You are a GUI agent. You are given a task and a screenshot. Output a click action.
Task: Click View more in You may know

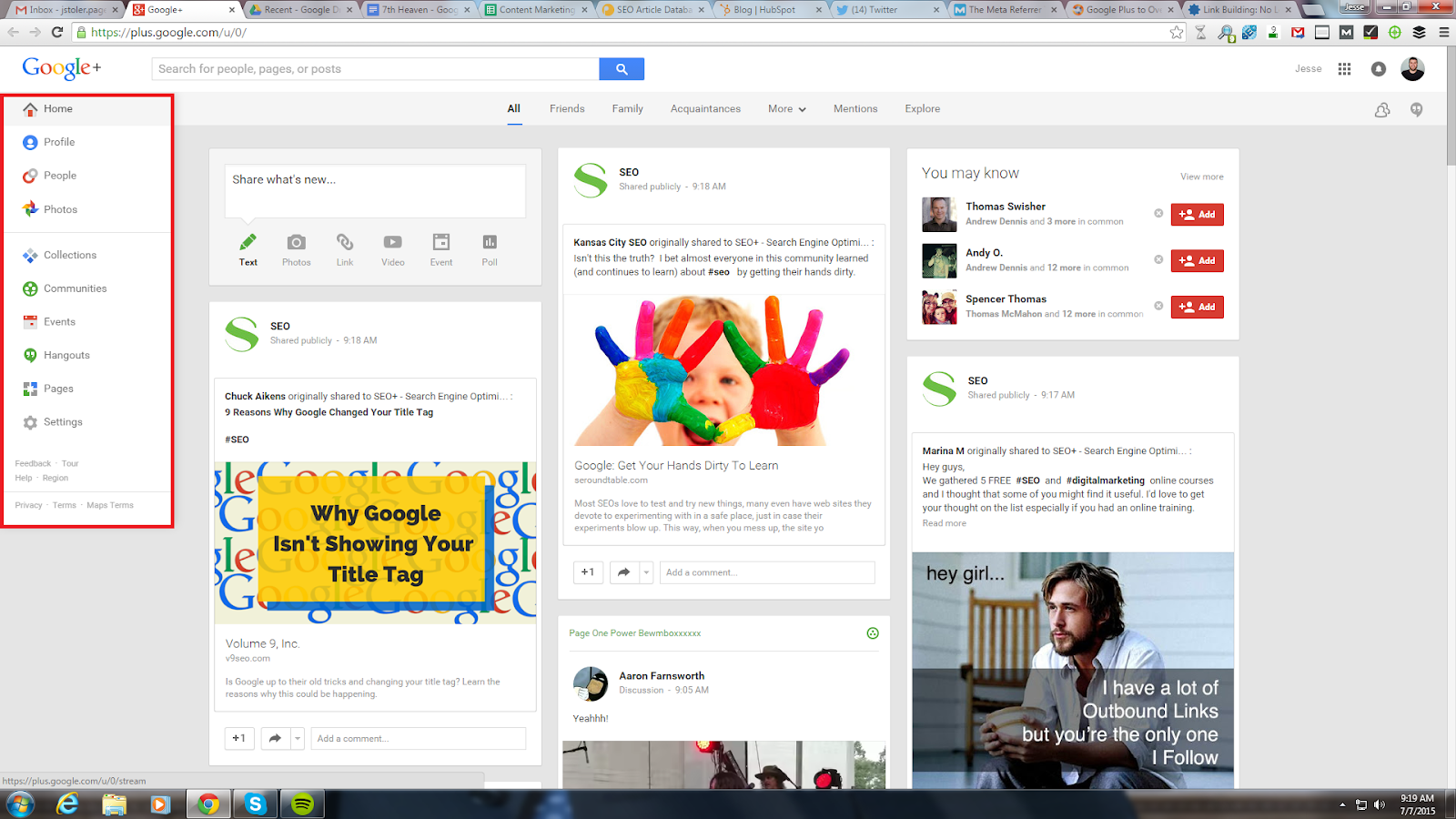(1202, 177)
